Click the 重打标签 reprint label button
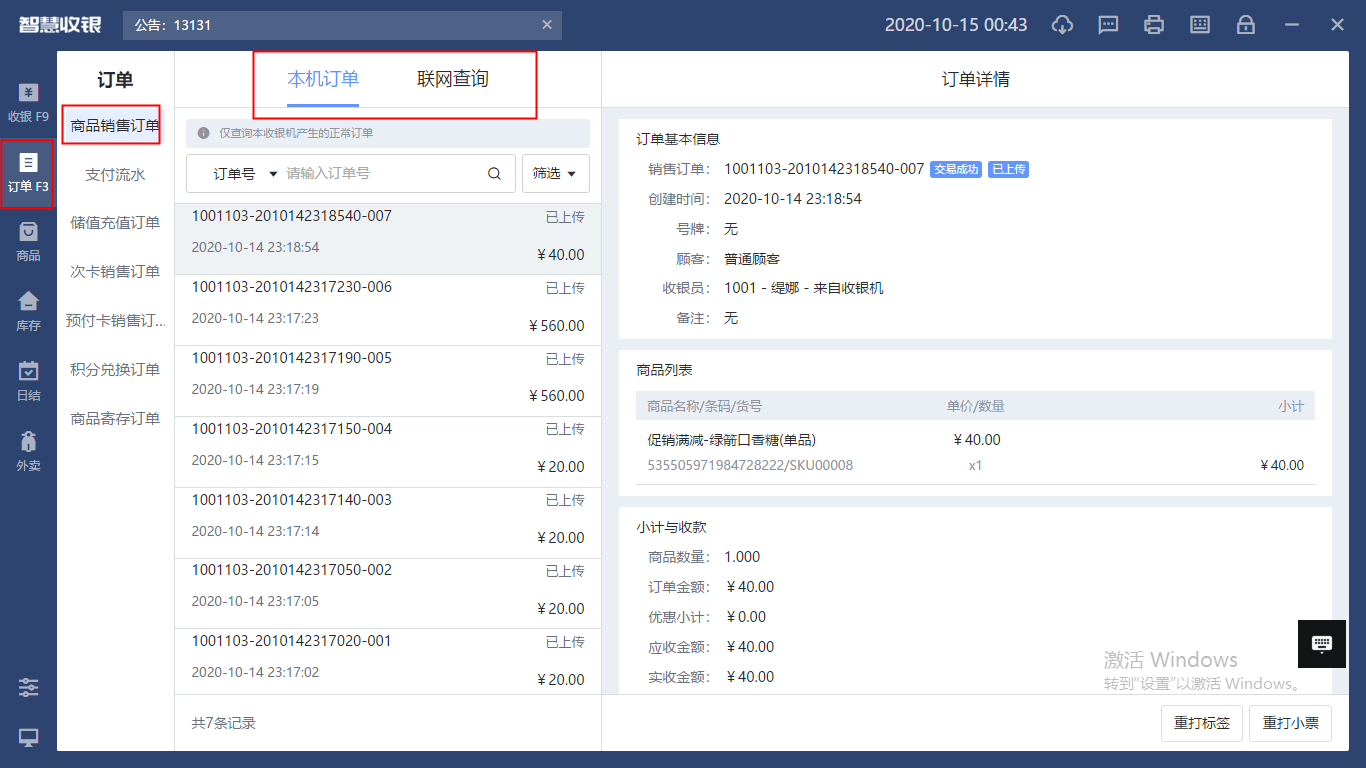The image size is (1366, 768). tap(1202, 723)
